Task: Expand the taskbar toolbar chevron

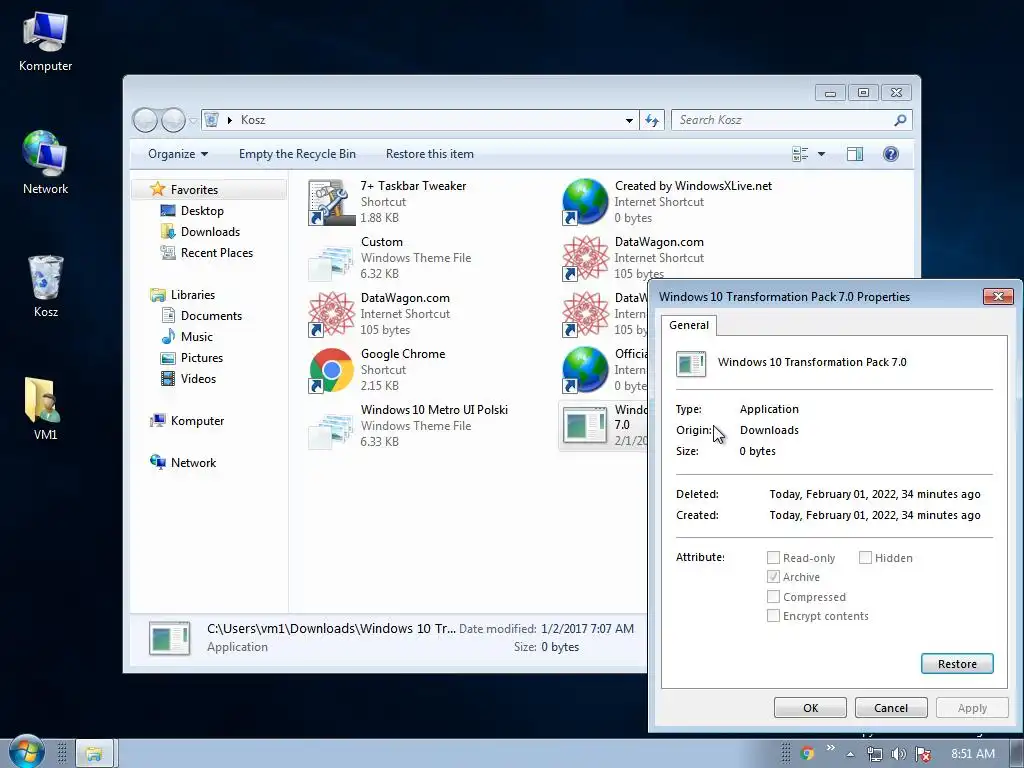Action: click(x=830, y=748)
